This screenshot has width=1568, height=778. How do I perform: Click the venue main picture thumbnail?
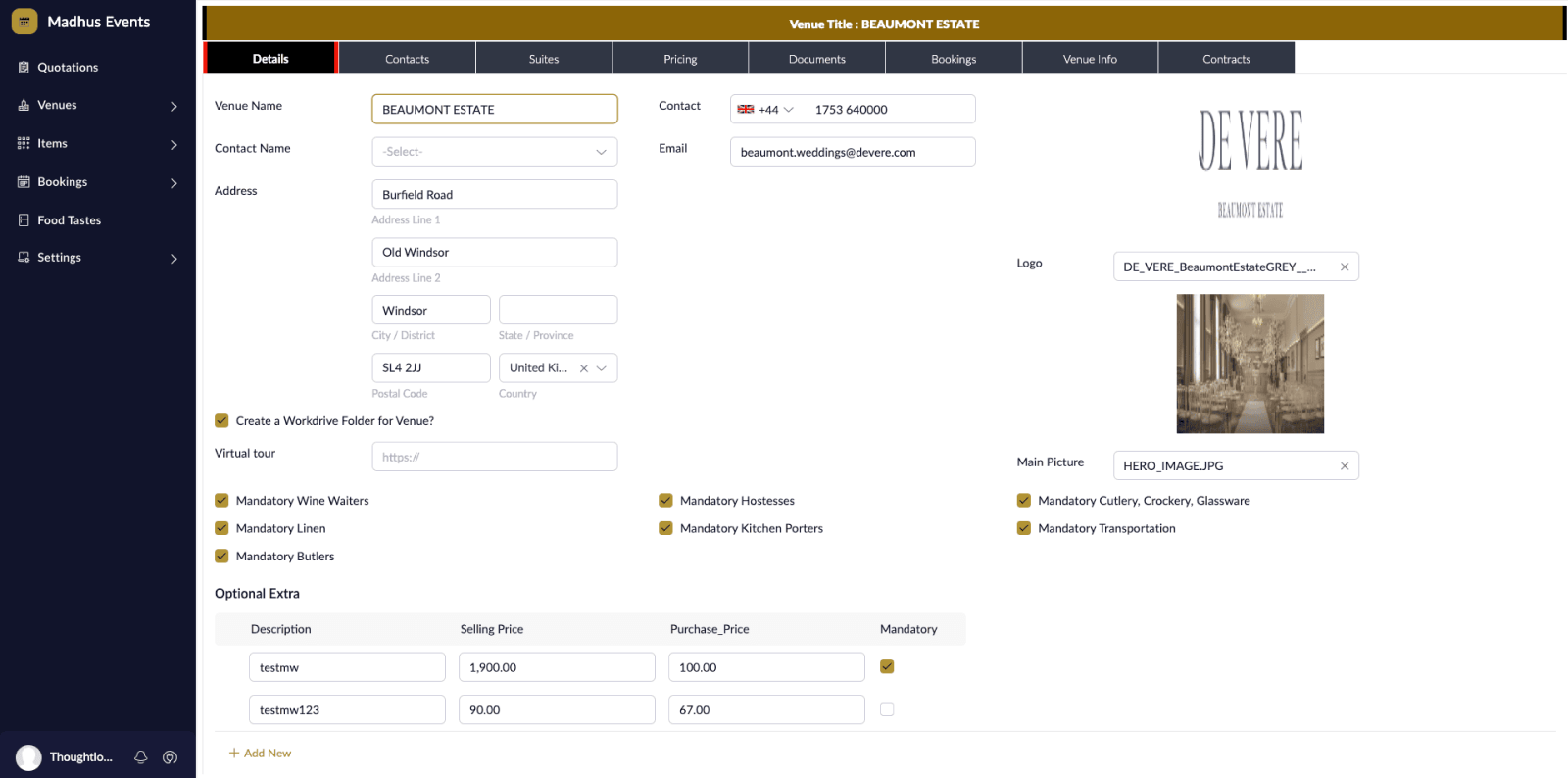(x=1249, y=364)
